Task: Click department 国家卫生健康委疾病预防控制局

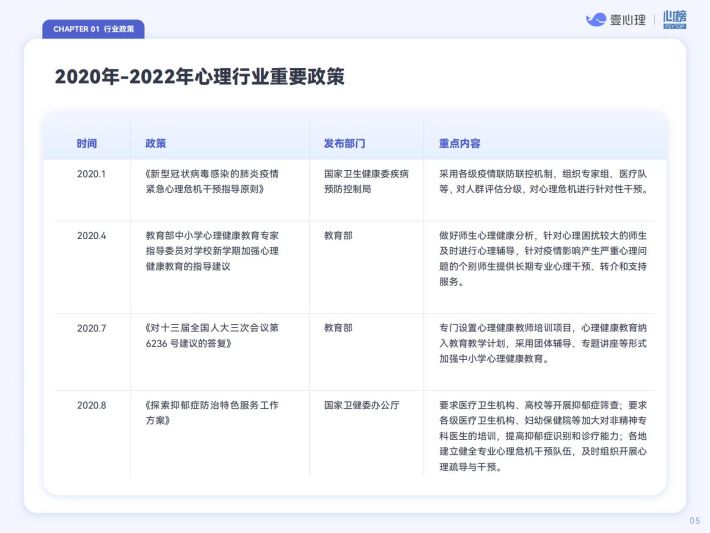Action: (x=366, y=181)
